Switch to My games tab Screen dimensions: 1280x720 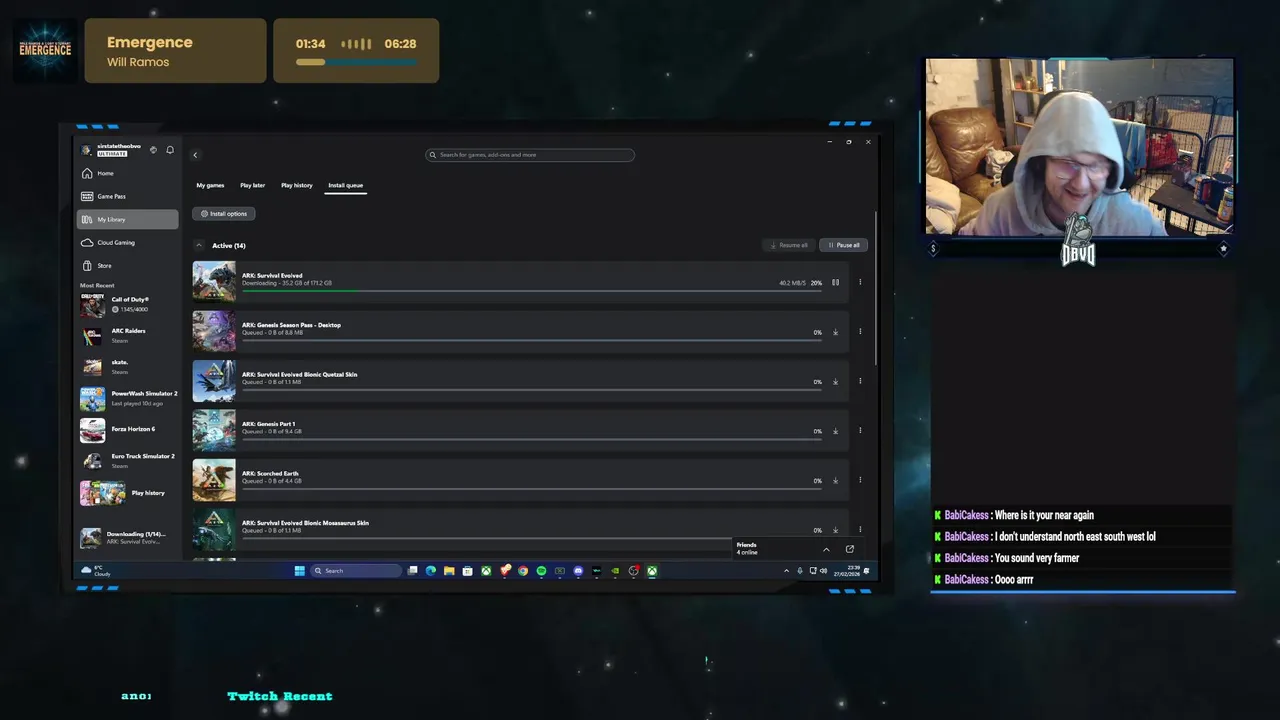click(210, 185)
